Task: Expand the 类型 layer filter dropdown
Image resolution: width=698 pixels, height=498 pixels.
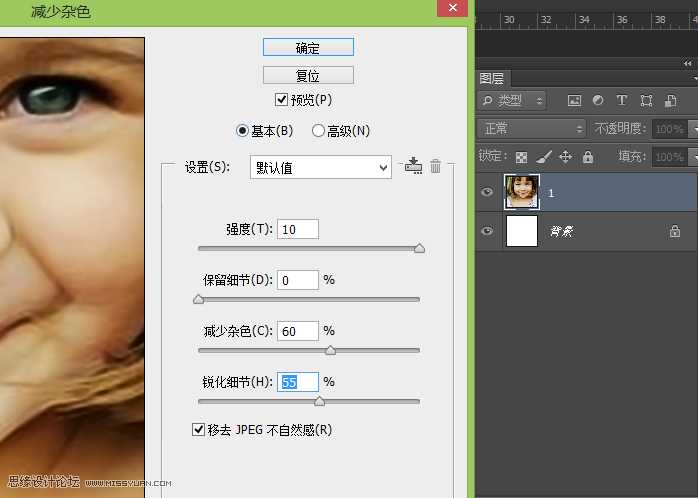Action: (514, 101)
